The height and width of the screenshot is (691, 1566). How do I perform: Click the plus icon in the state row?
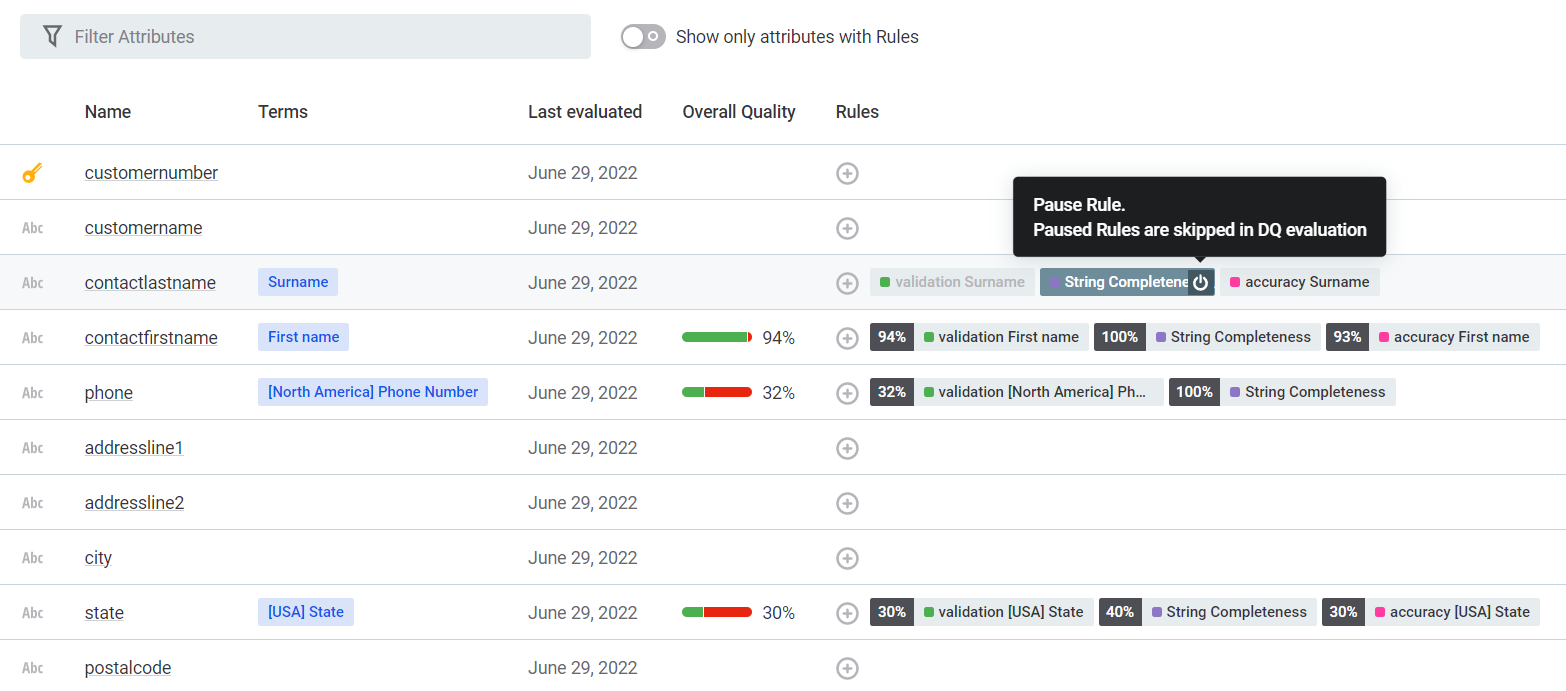tap(847, 614)
